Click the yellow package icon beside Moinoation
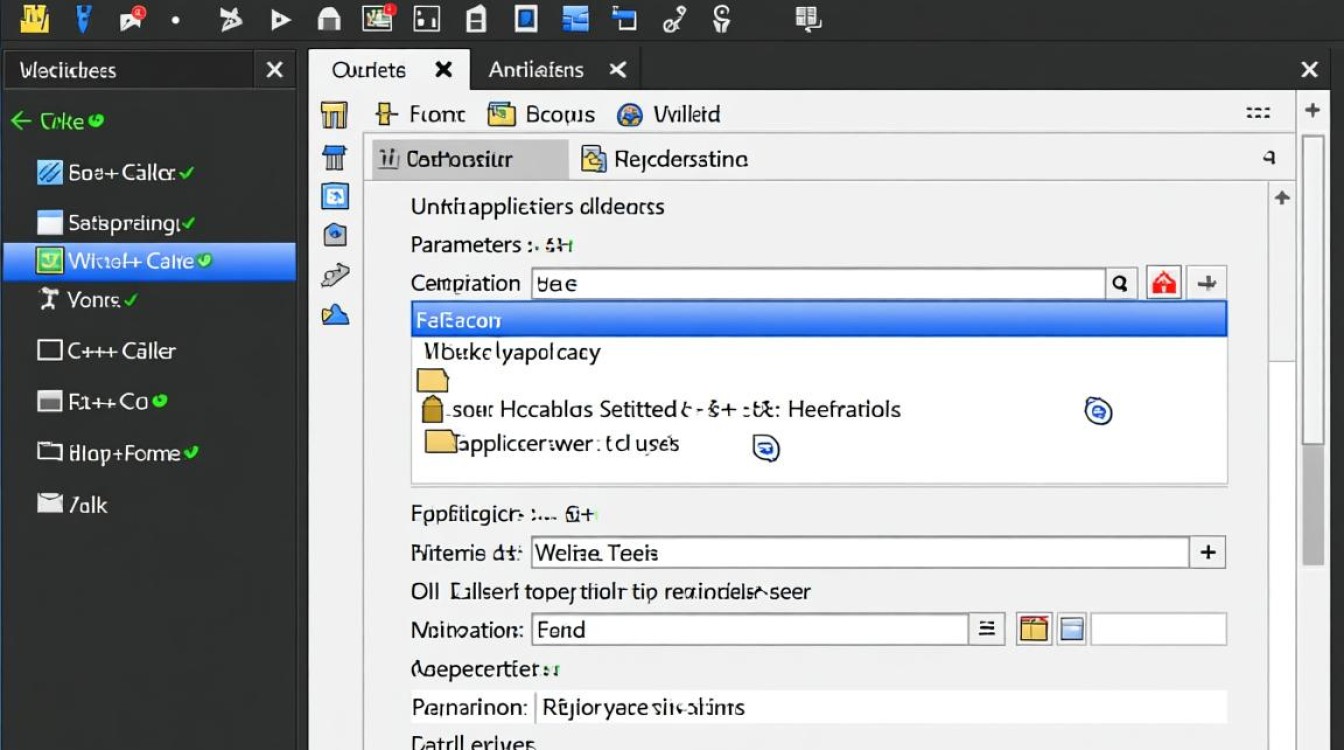1344x750 pixels. tap(1033, 629)
